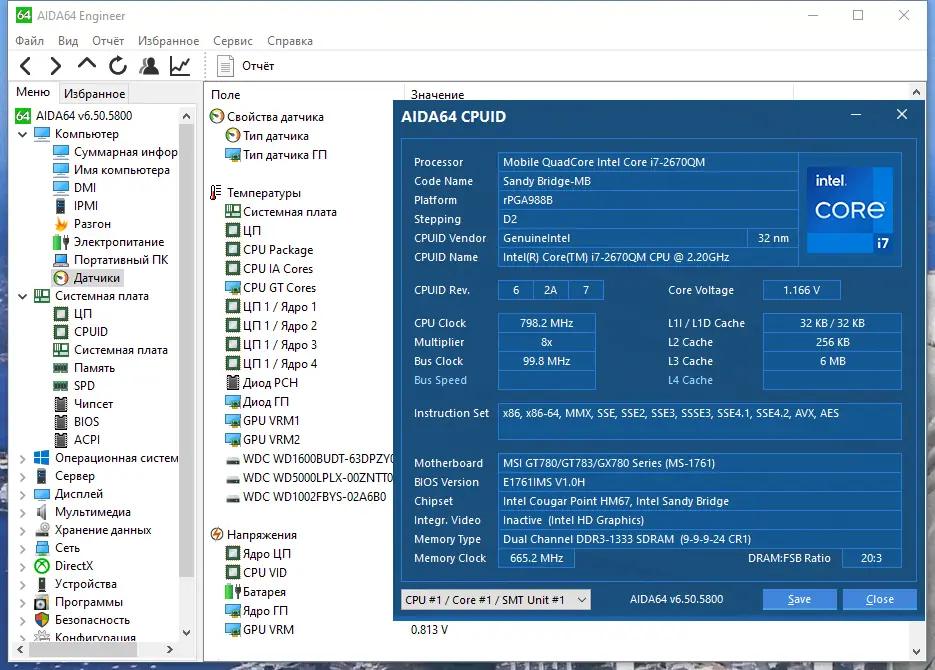935x670 pixels.
Task: Select the Безопасность shield icon
Action: pos(42,620)
